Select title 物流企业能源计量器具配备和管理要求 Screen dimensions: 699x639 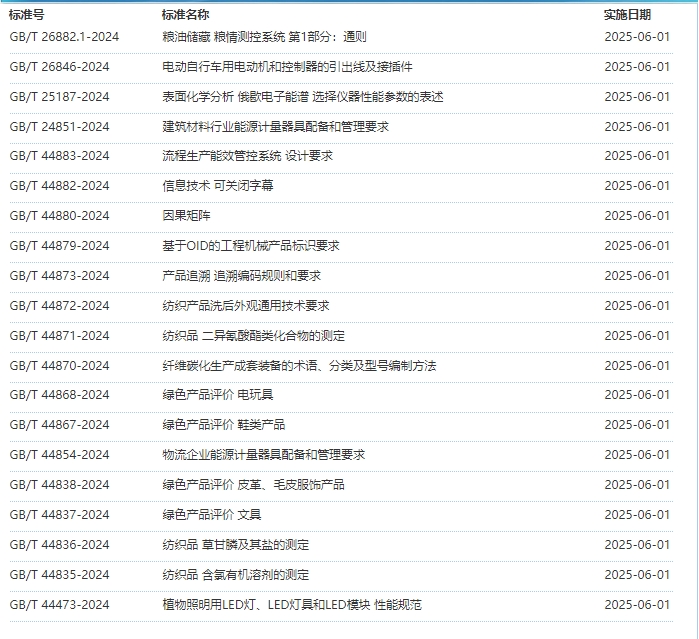[x=263, y=455]
